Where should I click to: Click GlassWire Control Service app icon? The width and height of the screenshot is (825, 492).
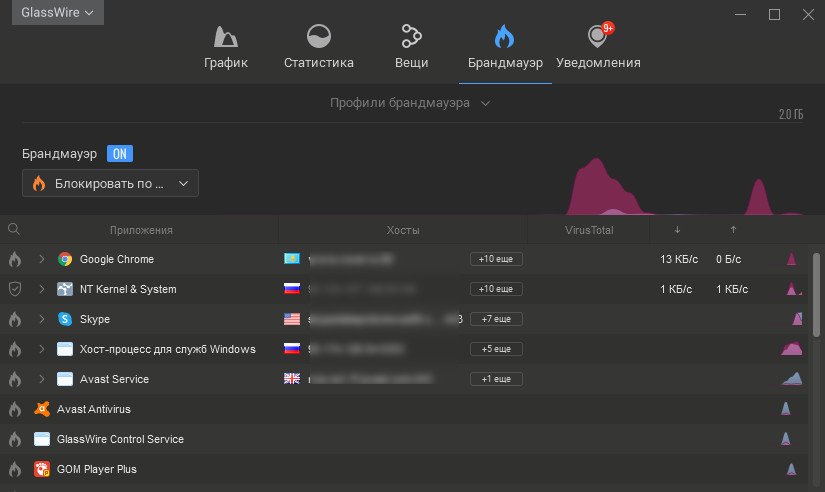[x=42, y=439]
